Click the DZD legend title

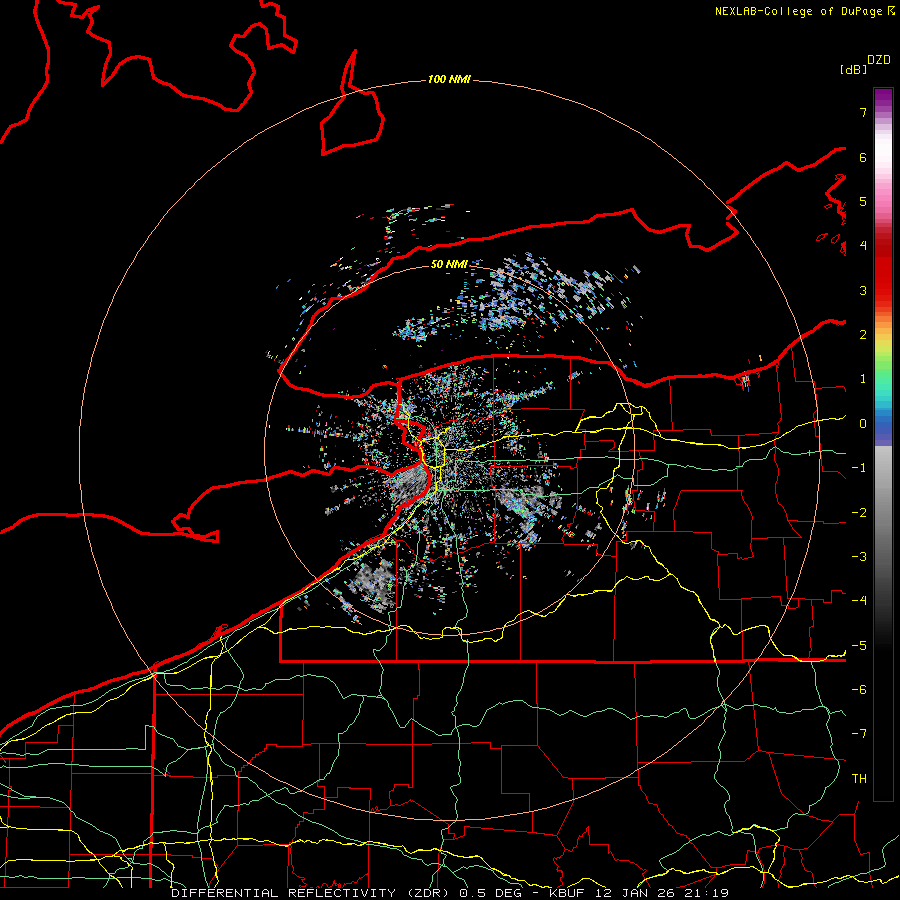click(879, 60)
